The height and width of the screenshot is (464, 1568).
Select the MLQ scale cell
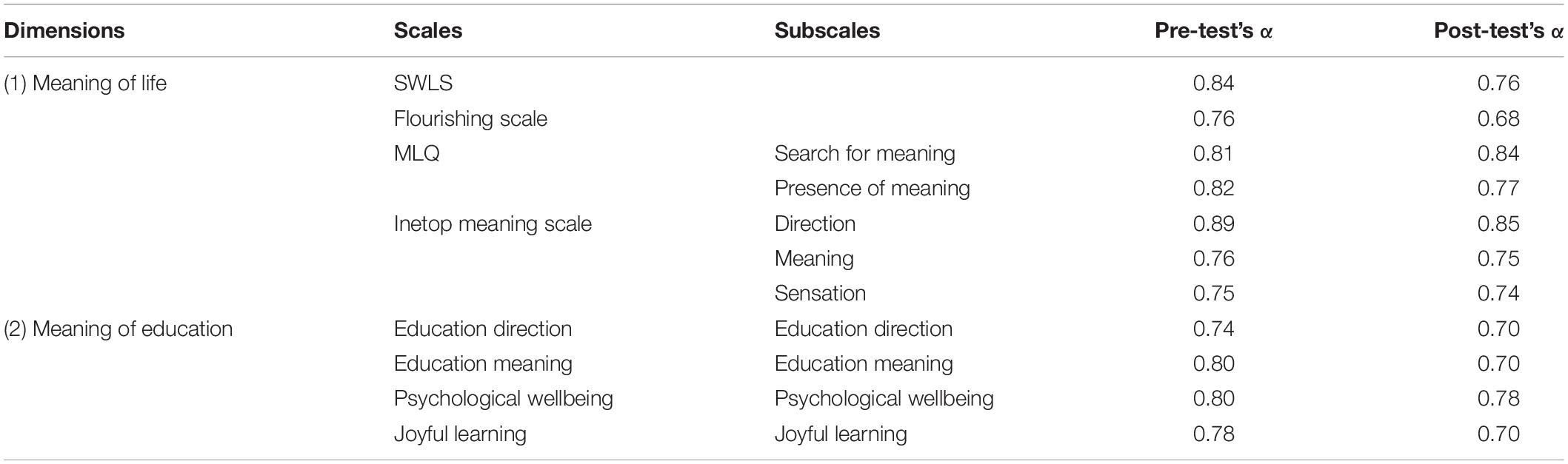pos(417,154)
